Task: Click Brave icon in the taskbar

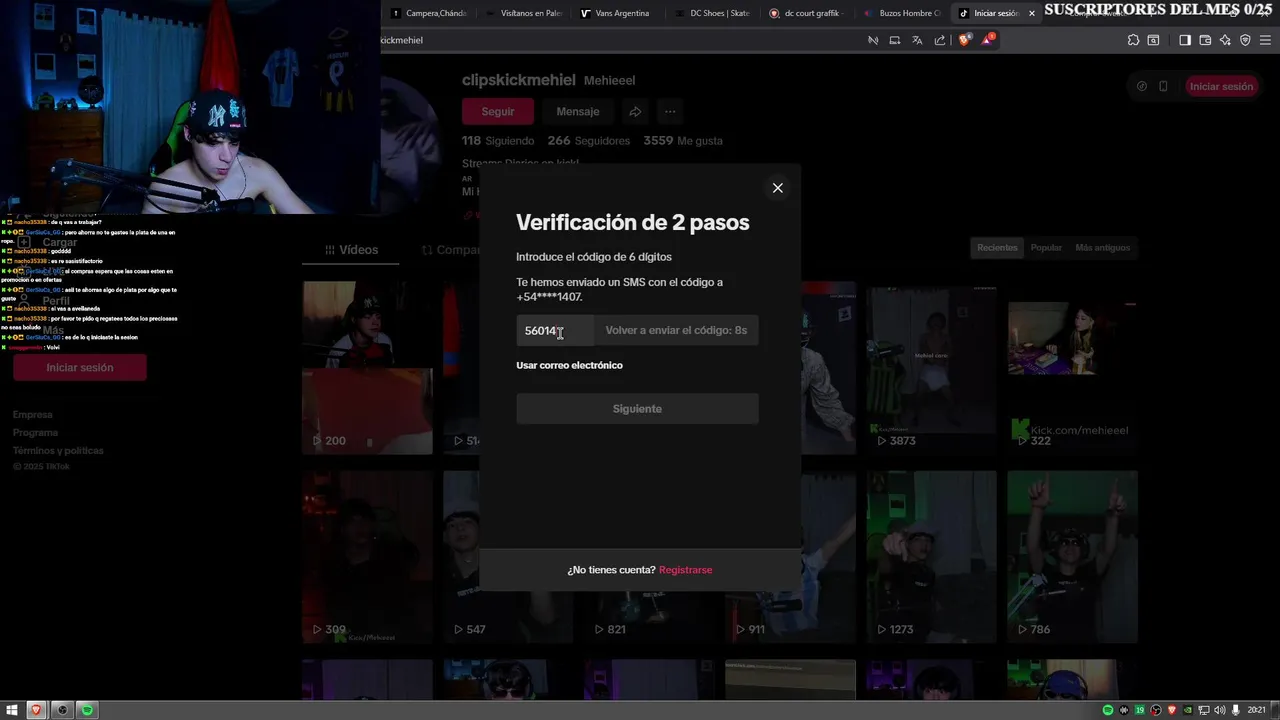Action: (x=37, y=710)
